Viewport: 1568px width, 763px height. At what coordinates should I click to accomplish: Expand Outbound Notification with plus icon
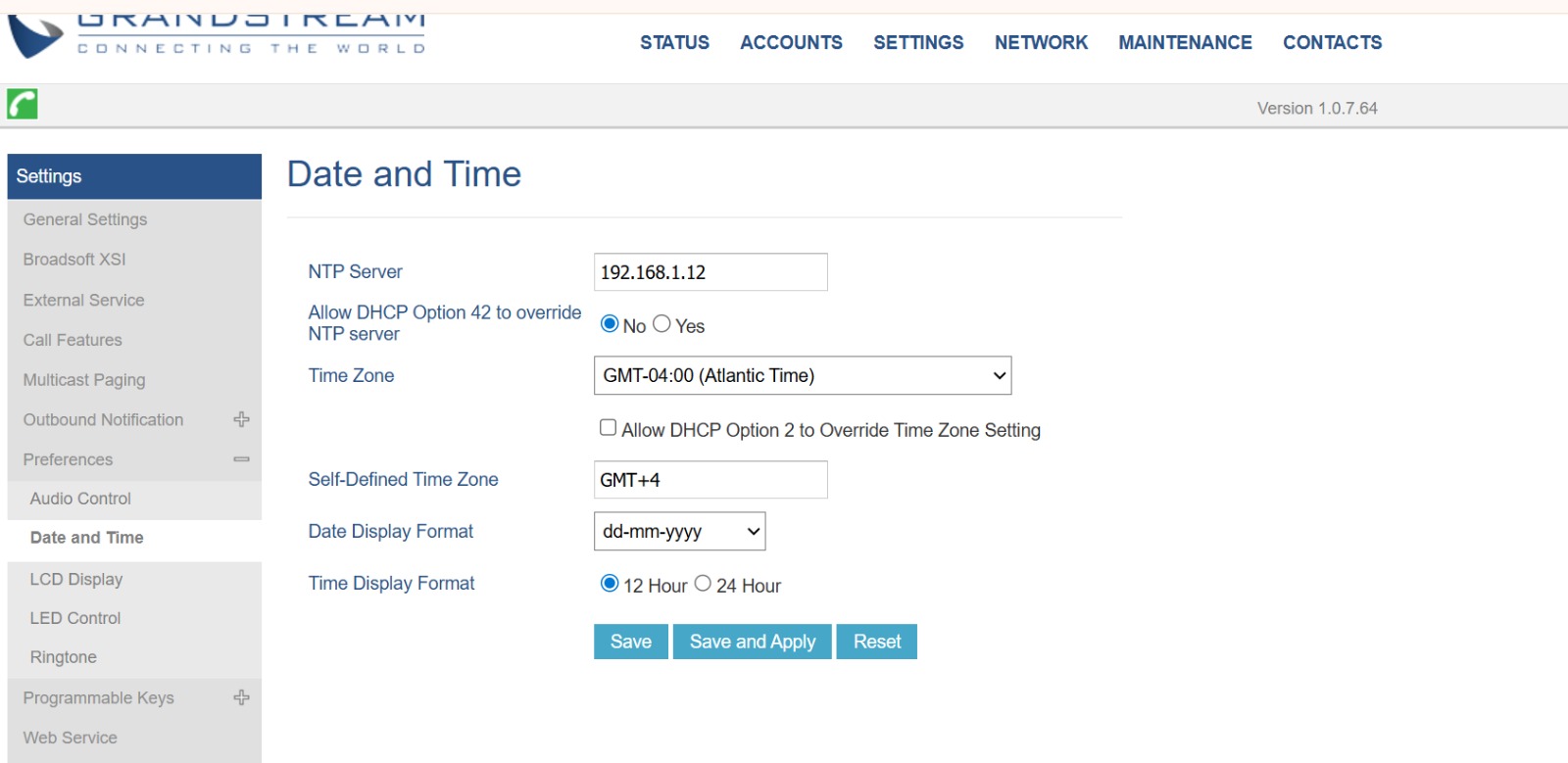click(x=241, y=419)
